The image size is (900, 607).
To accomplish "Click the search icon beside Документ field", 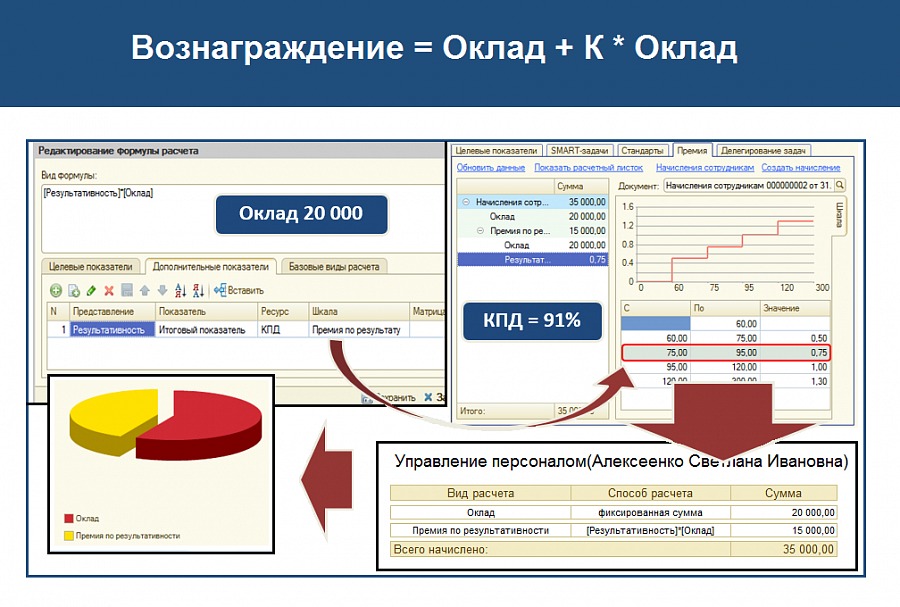I will pyautogui.click(x=840, y=185).
